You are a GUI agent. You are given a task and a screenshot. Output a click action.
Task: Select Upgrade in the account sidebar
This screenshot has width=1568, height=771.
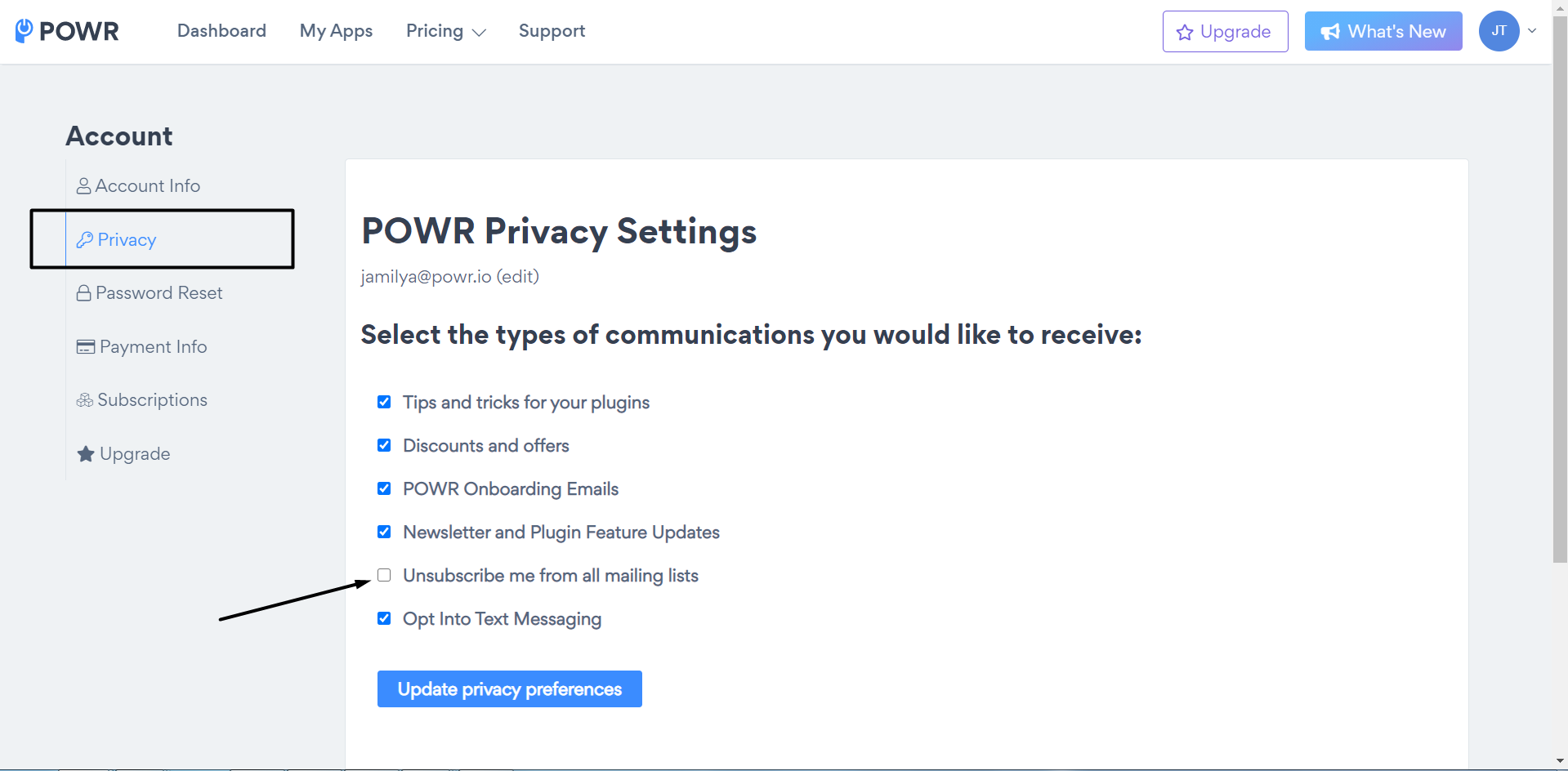pyautogui.click(x=123, y=454)
